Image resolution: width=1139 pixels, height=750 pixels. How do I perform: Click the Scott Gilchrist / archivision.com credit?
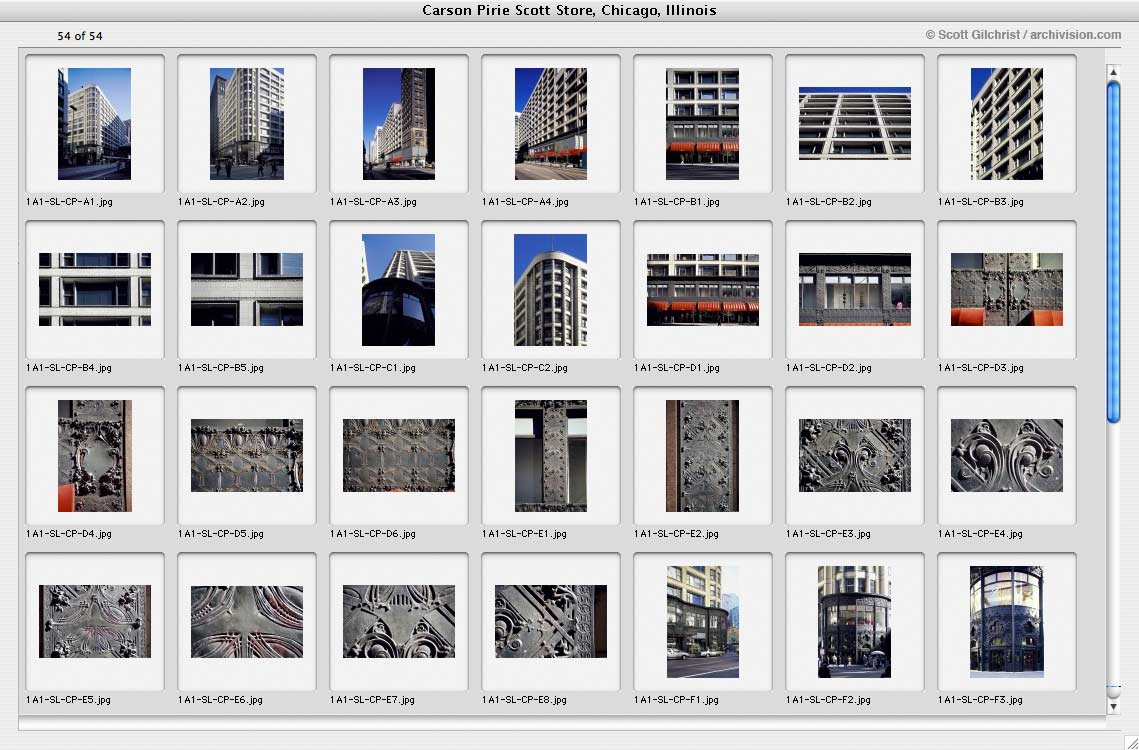[1023, 34]
